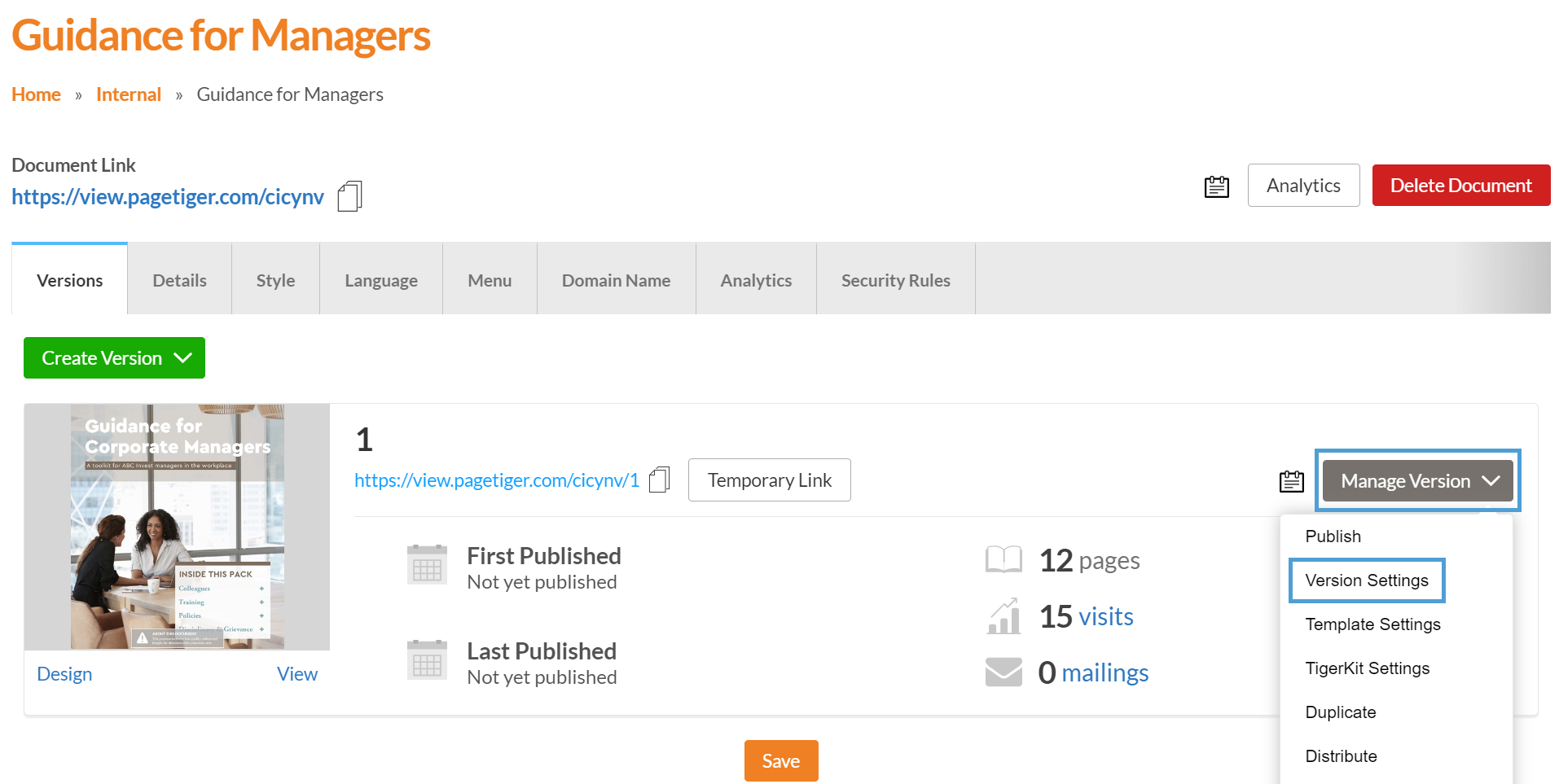Collapse the Manage Version dropdown
The image size is (1559, 784).
click(x=1417, y=481)
